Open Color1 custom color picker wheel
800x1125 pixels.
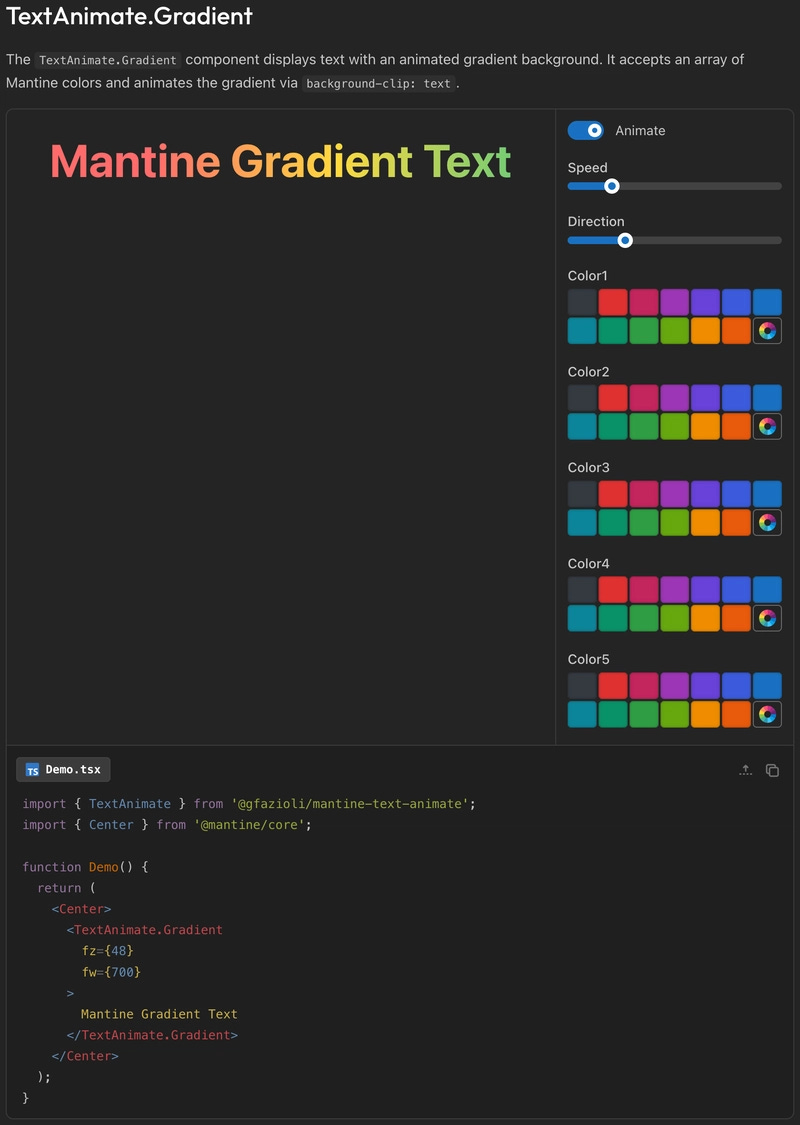tap(767, 331)
